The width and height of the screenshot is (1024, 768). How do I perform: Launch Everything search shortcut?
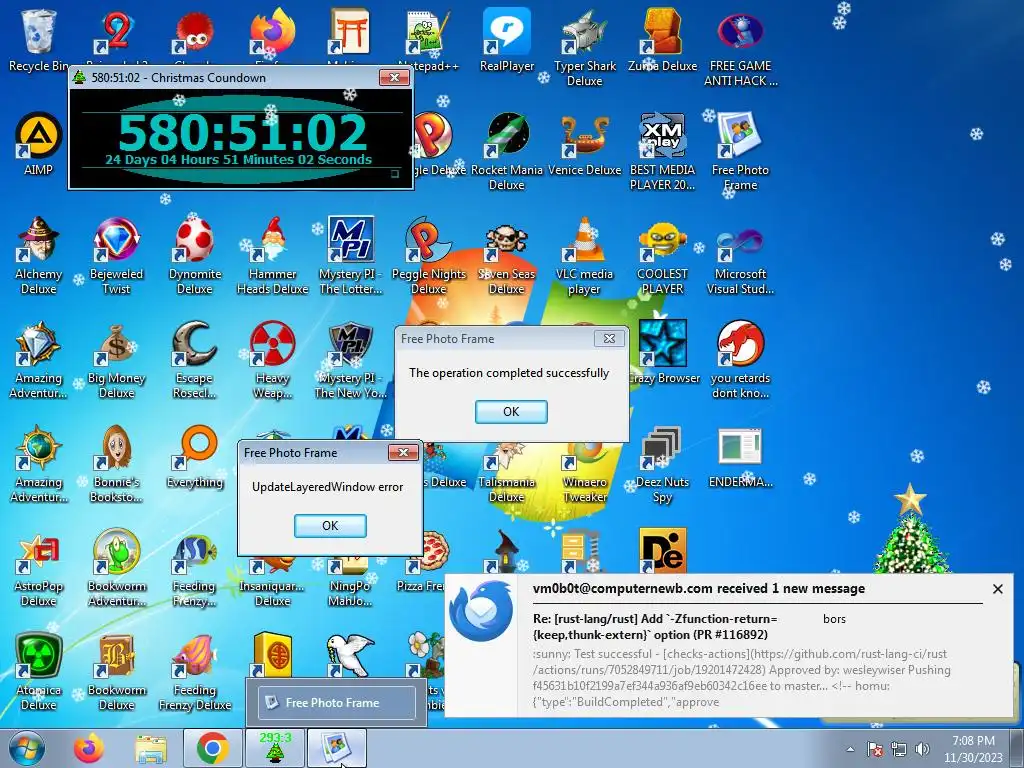(x=195, y=456)
